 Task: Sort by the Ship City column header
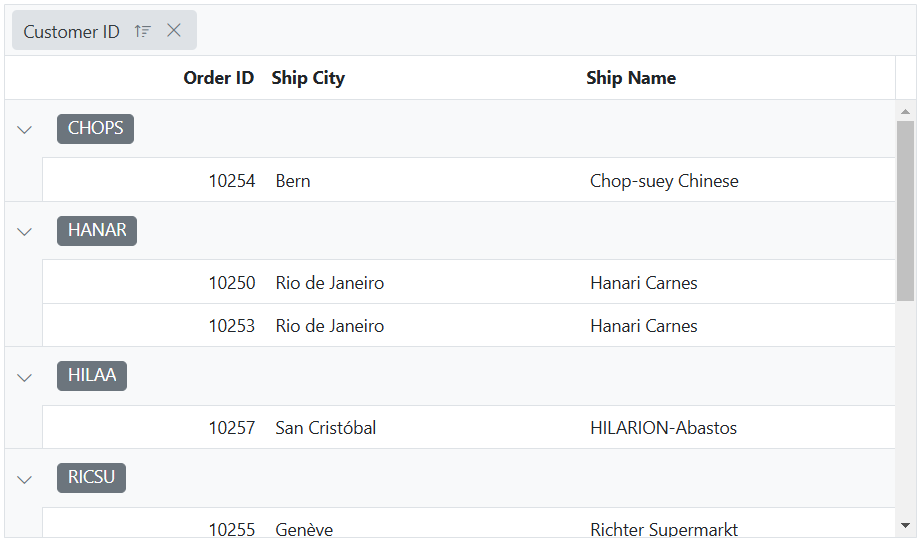pyautogui.click(x=308, y=78)
